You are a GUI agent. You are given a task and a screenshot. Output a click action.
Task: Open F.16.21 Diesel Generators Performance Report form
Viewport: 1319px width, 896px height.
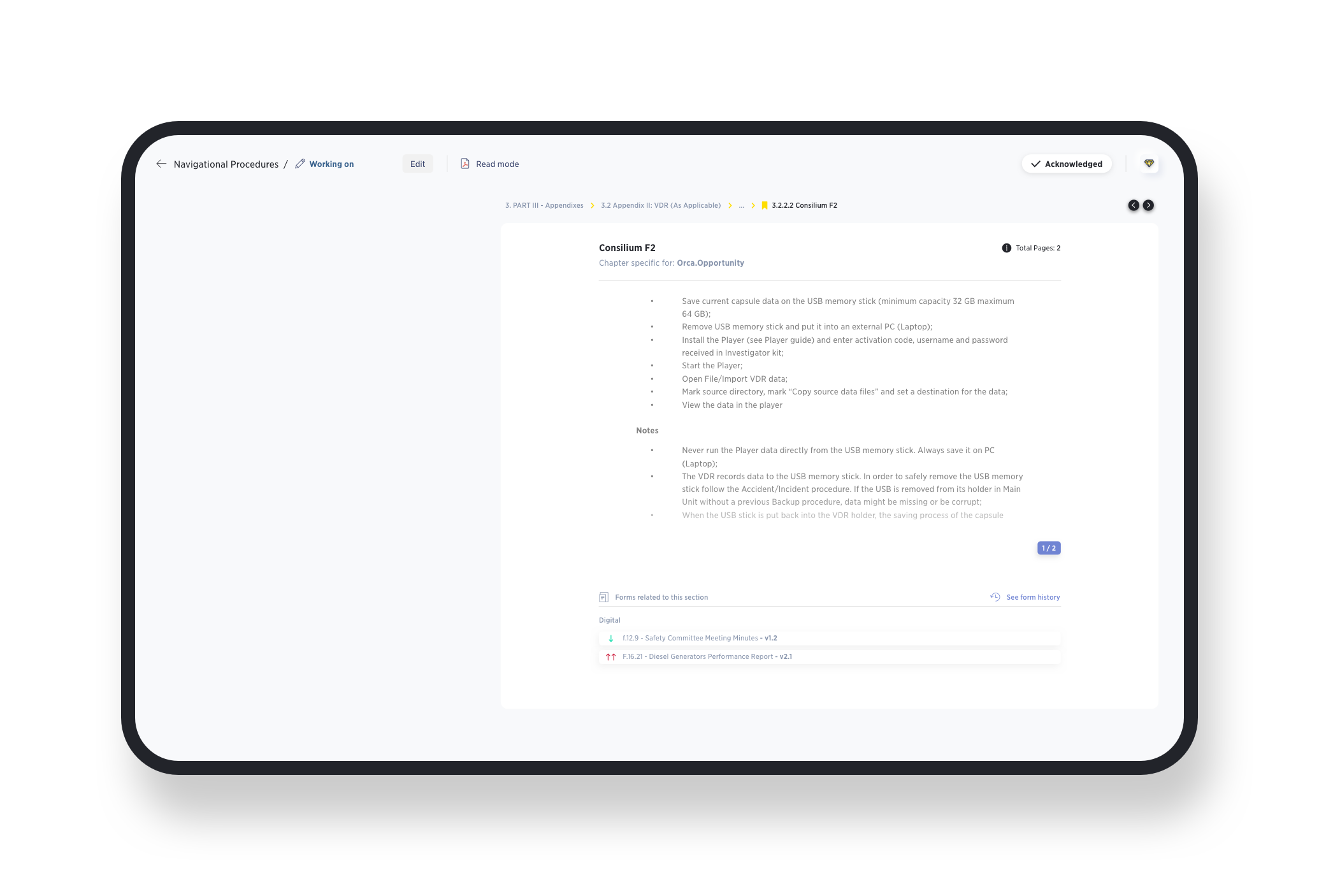coord(707,656)
